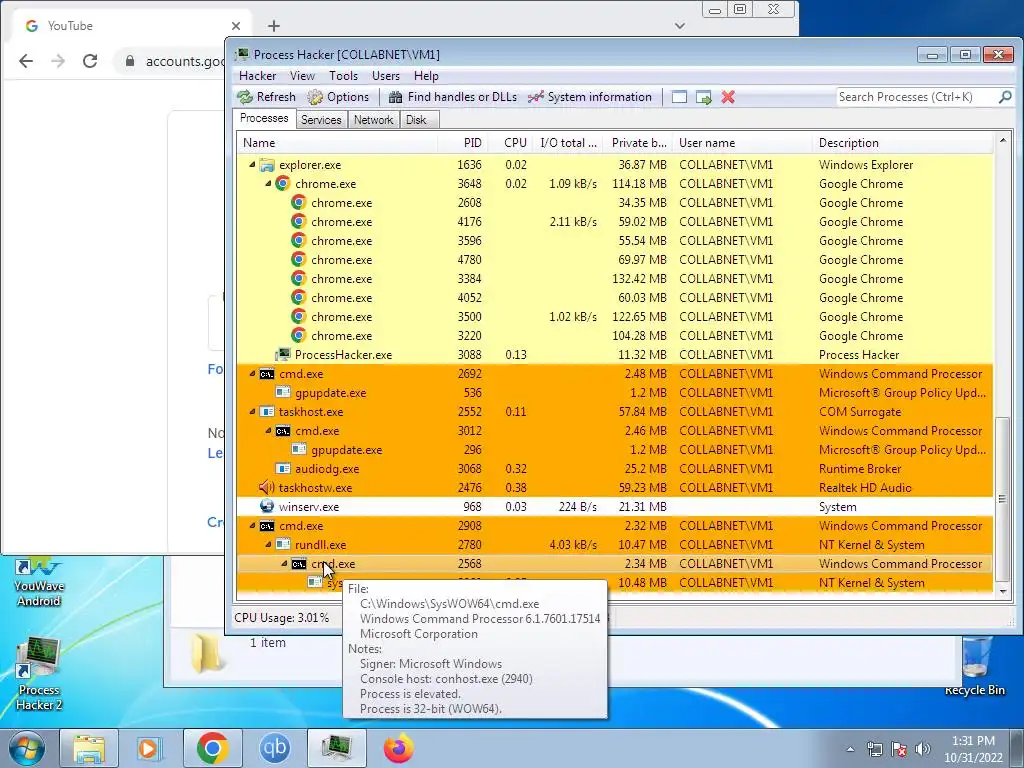
Task: Click the taskhostw.exe speaker icon
Action: [x=266, y=487]
